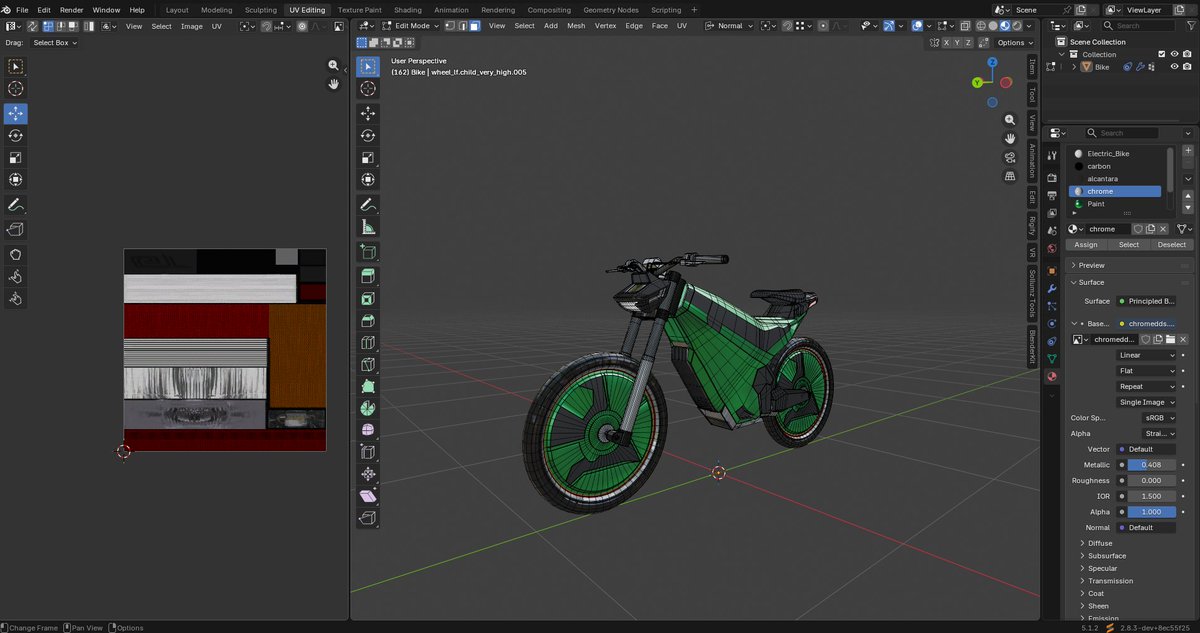This screenshot has height=633, width=1200.
Task: Enable edge select mode in 3D viewport
Action: pos(461,25)
